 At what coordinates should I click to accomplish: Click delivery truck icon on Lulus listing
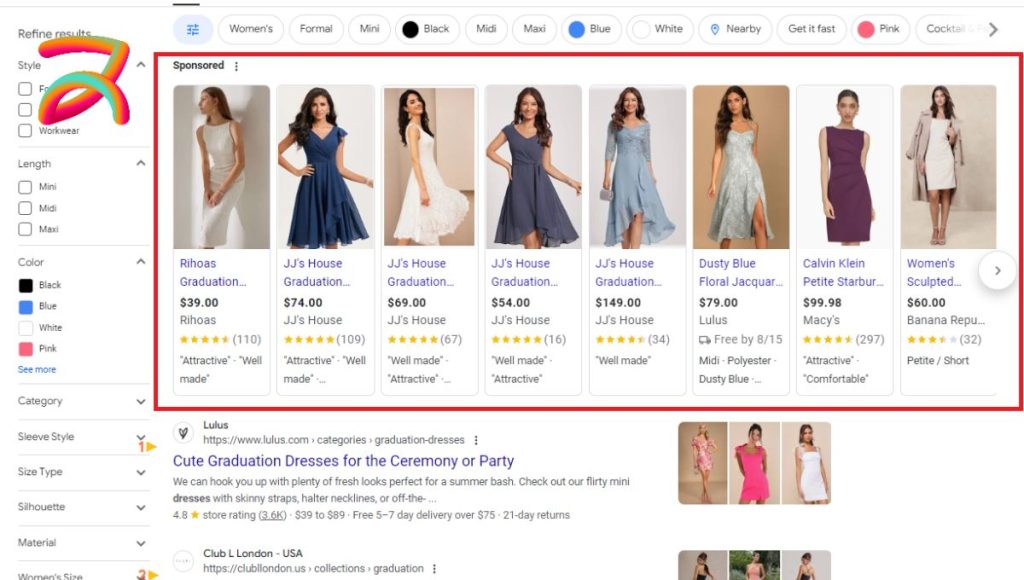(705, 340)
